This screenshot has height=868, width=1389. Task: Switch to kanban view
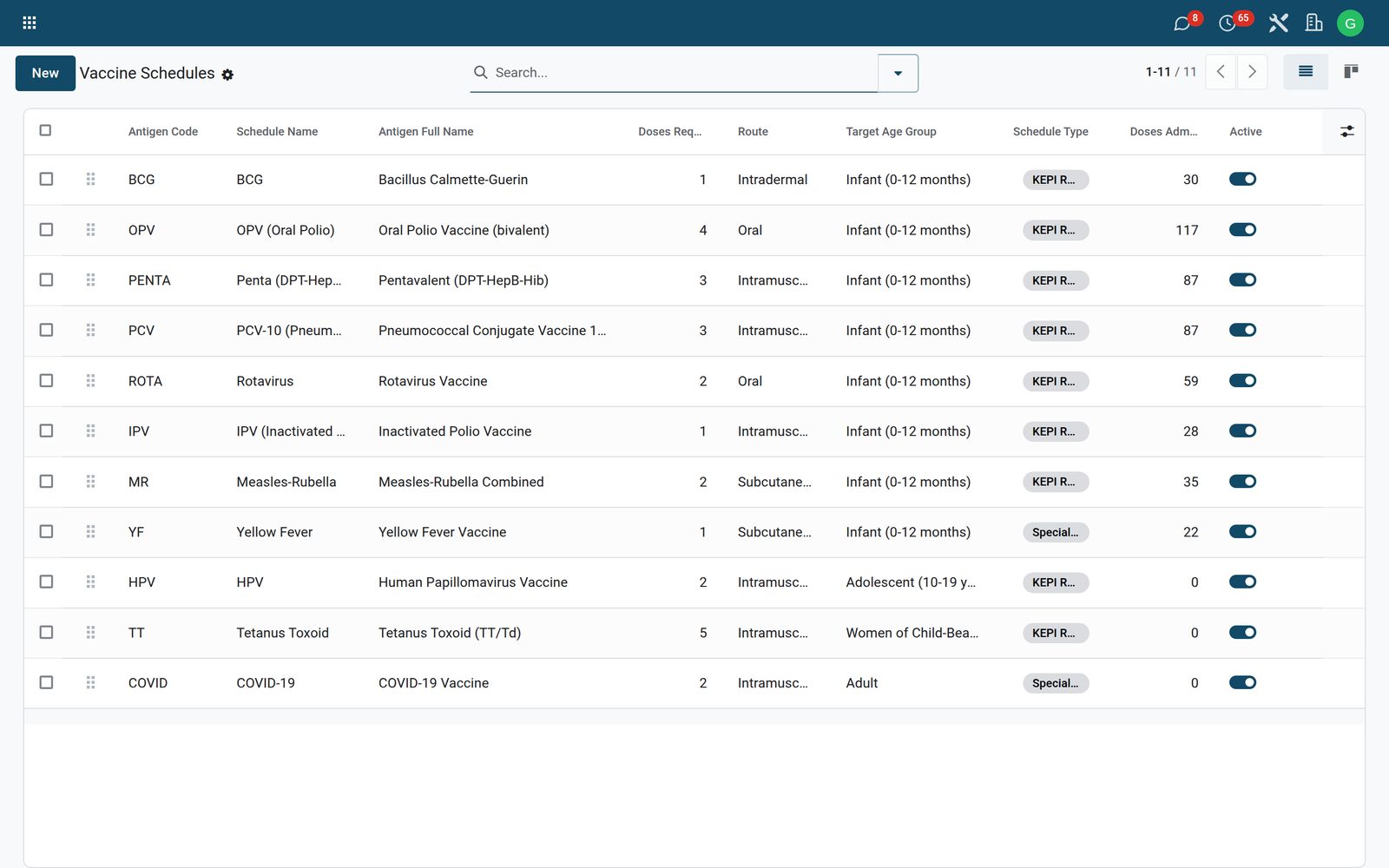(x=1351, y=72)
